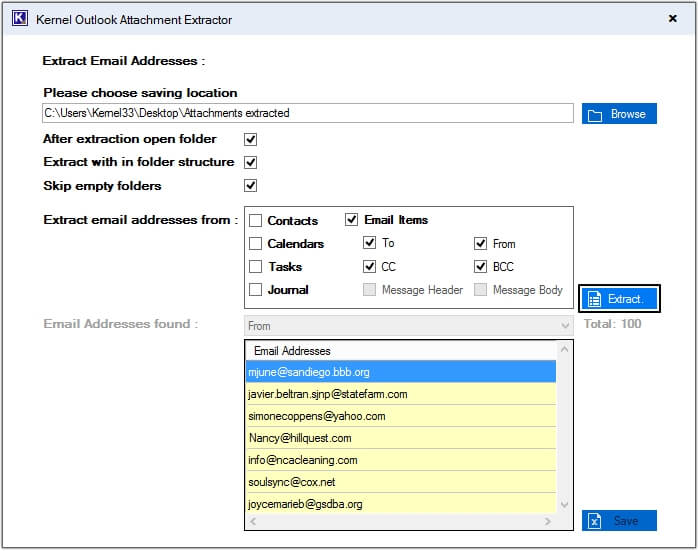Select mjune@sandiego.bbb.org in the list

(401, 372)
